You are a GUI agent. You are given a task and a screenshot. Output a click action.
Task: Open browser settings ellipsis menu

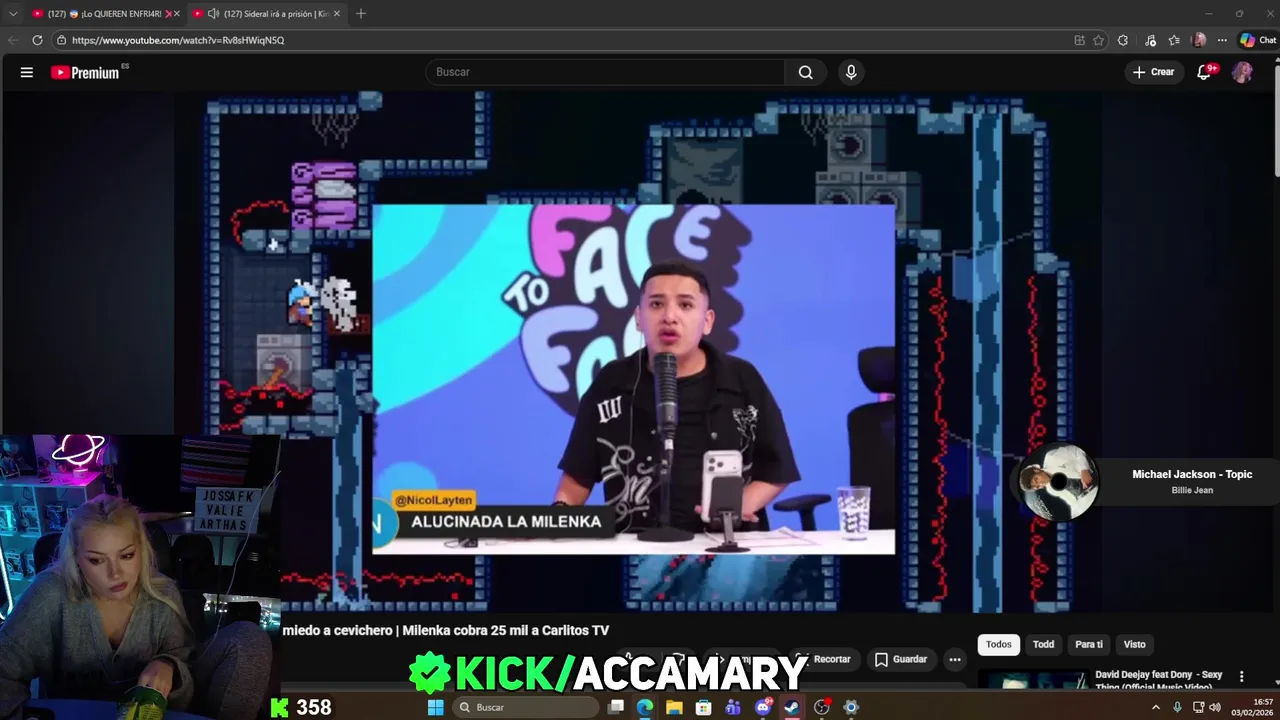pos(1222,40)
